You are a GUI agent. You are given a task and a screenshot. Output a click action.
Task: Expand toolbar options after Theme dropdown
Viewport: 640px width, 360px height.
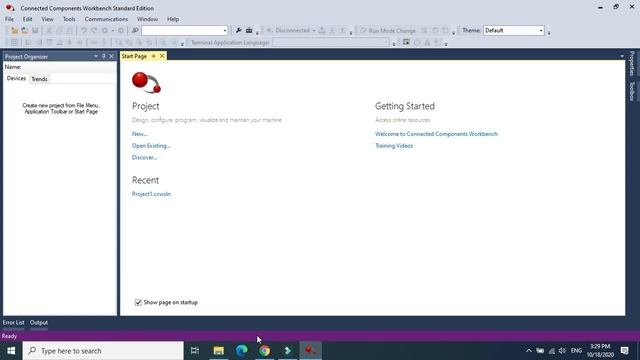click(x=549, y=33)
